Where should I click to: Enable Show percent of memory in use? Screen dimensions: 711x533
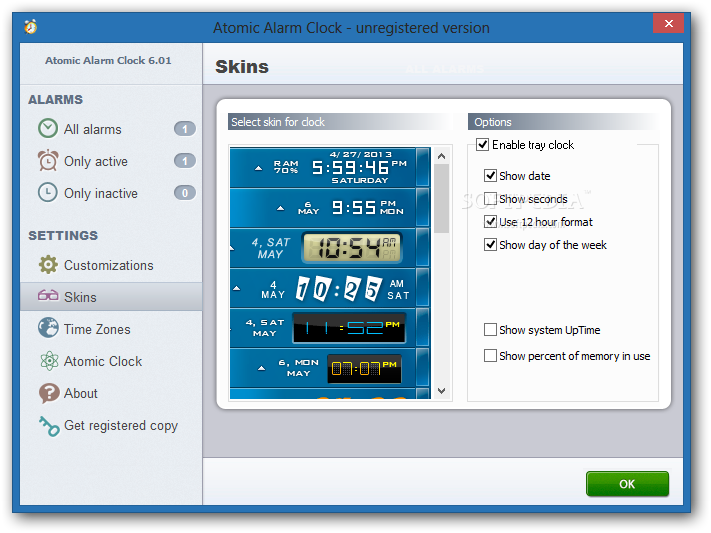(x=490, y=356)
